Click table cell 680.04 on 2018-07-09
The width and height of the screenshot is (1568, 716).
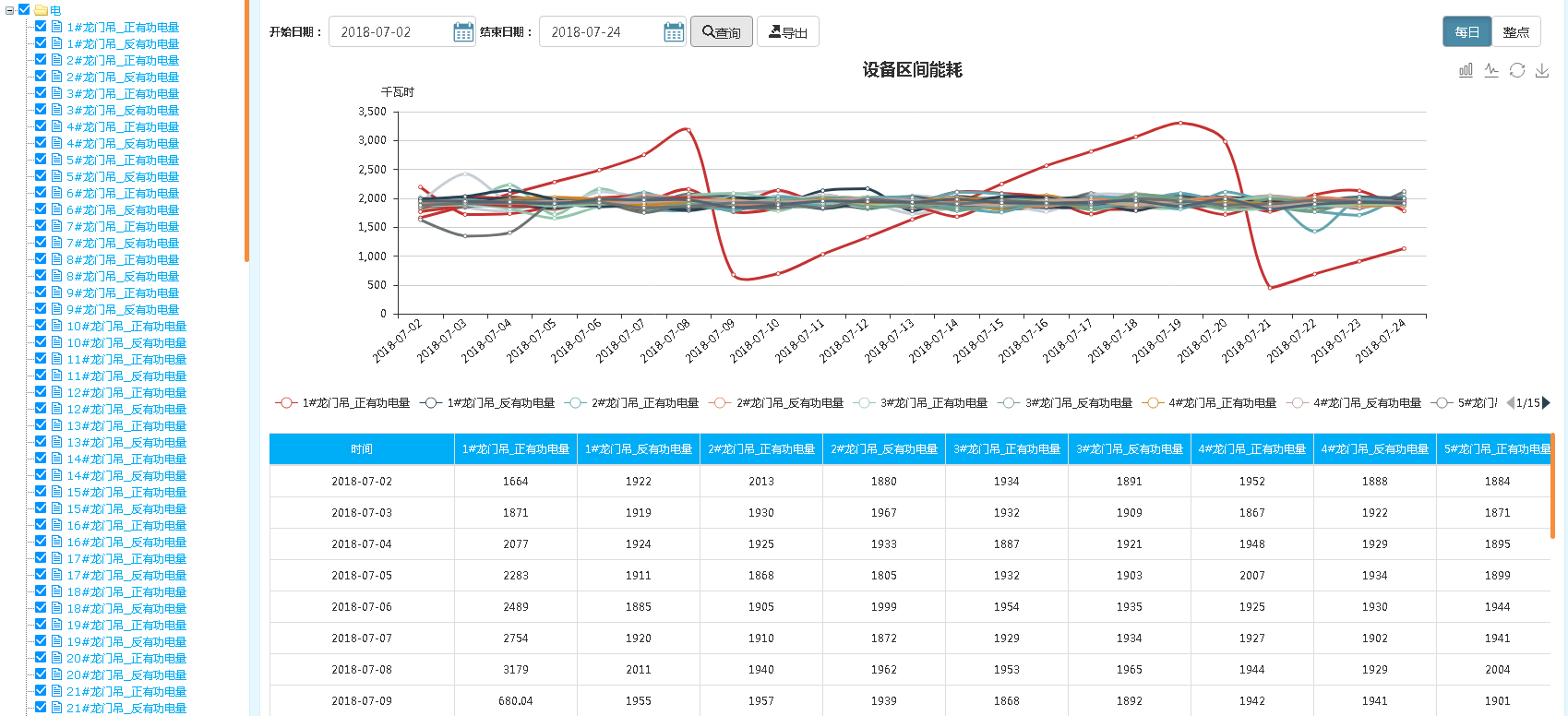pyautogui.click(x=516, y=701)
